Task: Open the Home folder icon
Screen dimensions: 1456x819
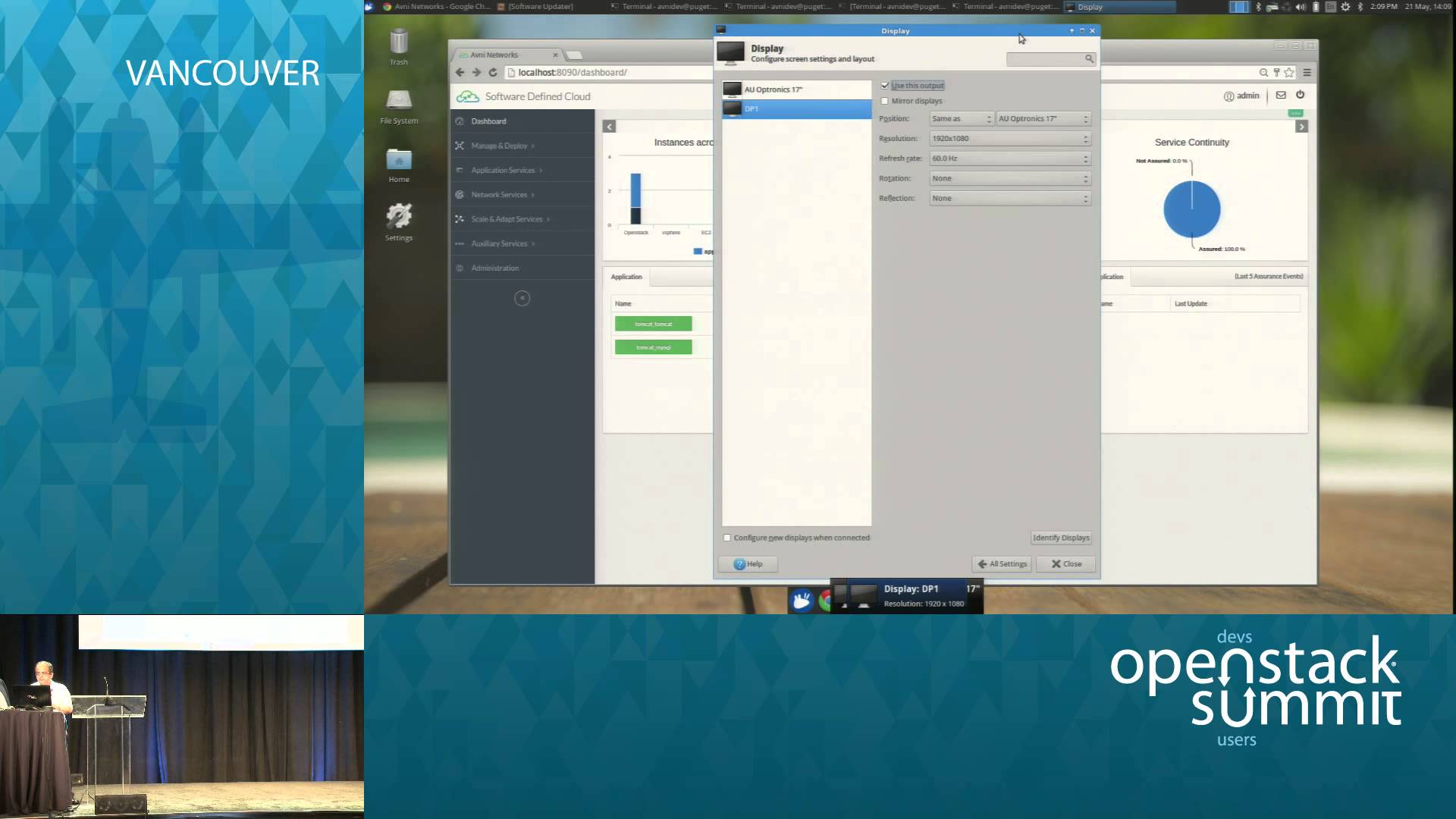Action: point(399,161)
